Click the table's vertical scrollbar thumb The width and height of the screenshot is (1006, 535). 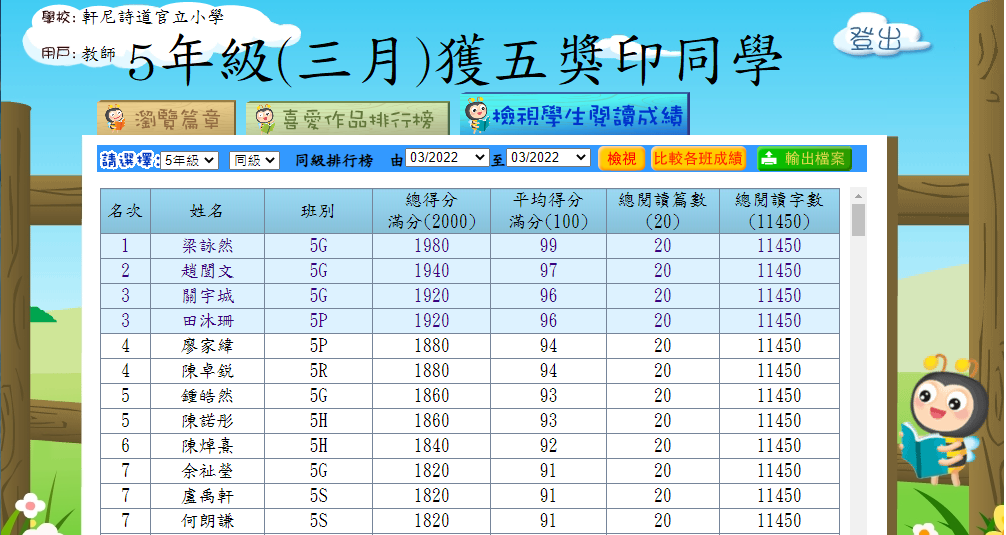click(858, 220)
